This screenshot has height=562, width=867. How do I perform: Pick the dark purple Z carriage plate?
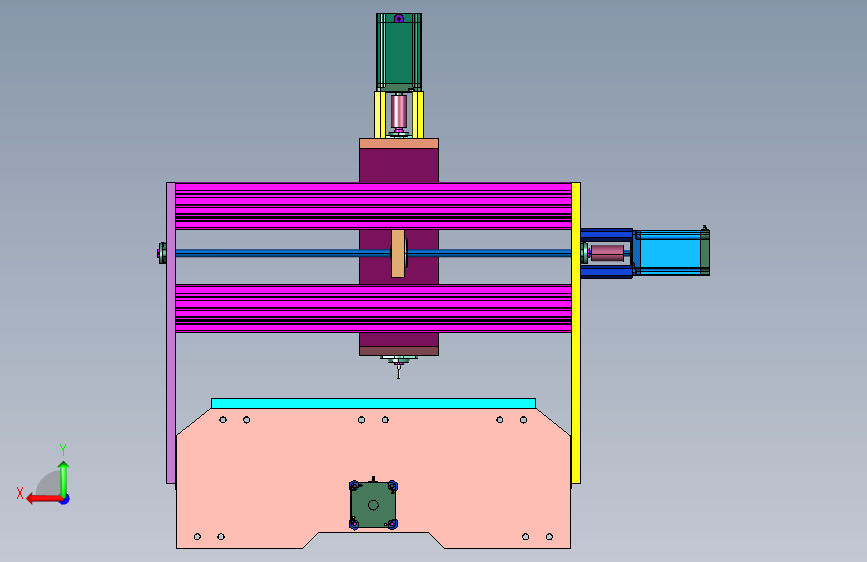[x=399, y=165]
